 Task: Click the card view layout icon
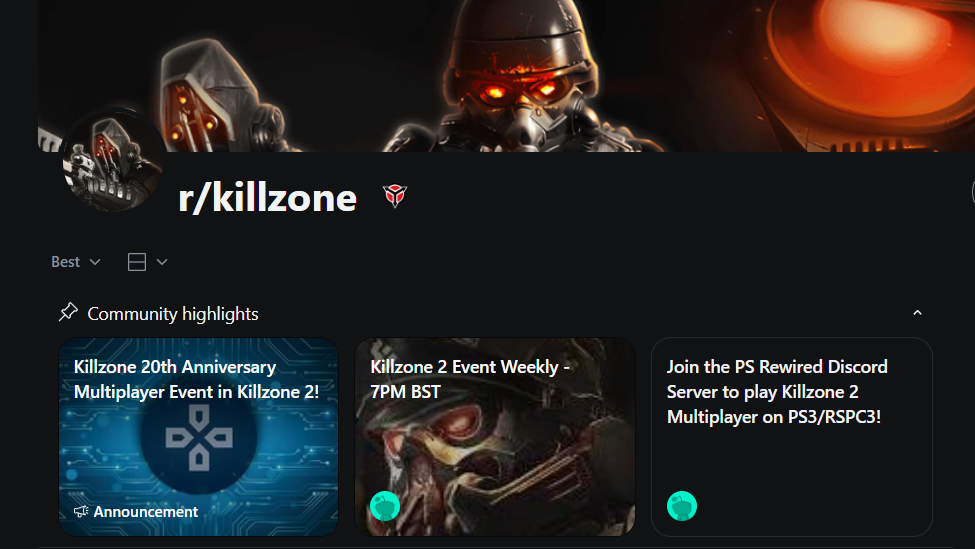click(x=137, y=262)
